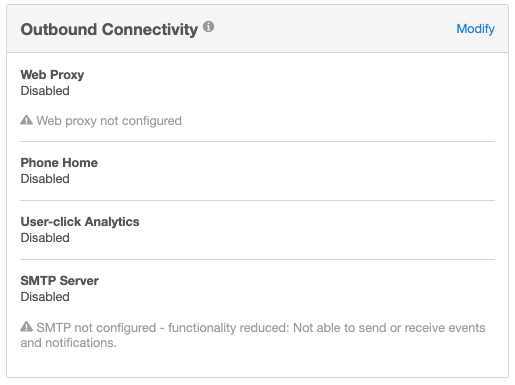
Task: Open the Modify link
Action: point(475,29)
